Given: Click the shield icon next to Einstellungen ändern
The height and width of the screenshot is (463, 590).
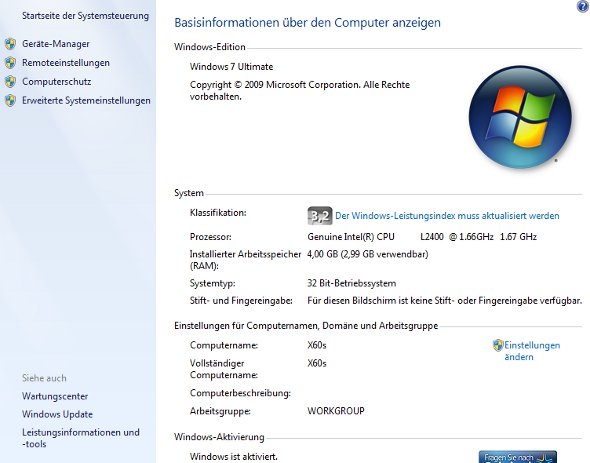Looking at the screenshot, I should tap(498, 345).
